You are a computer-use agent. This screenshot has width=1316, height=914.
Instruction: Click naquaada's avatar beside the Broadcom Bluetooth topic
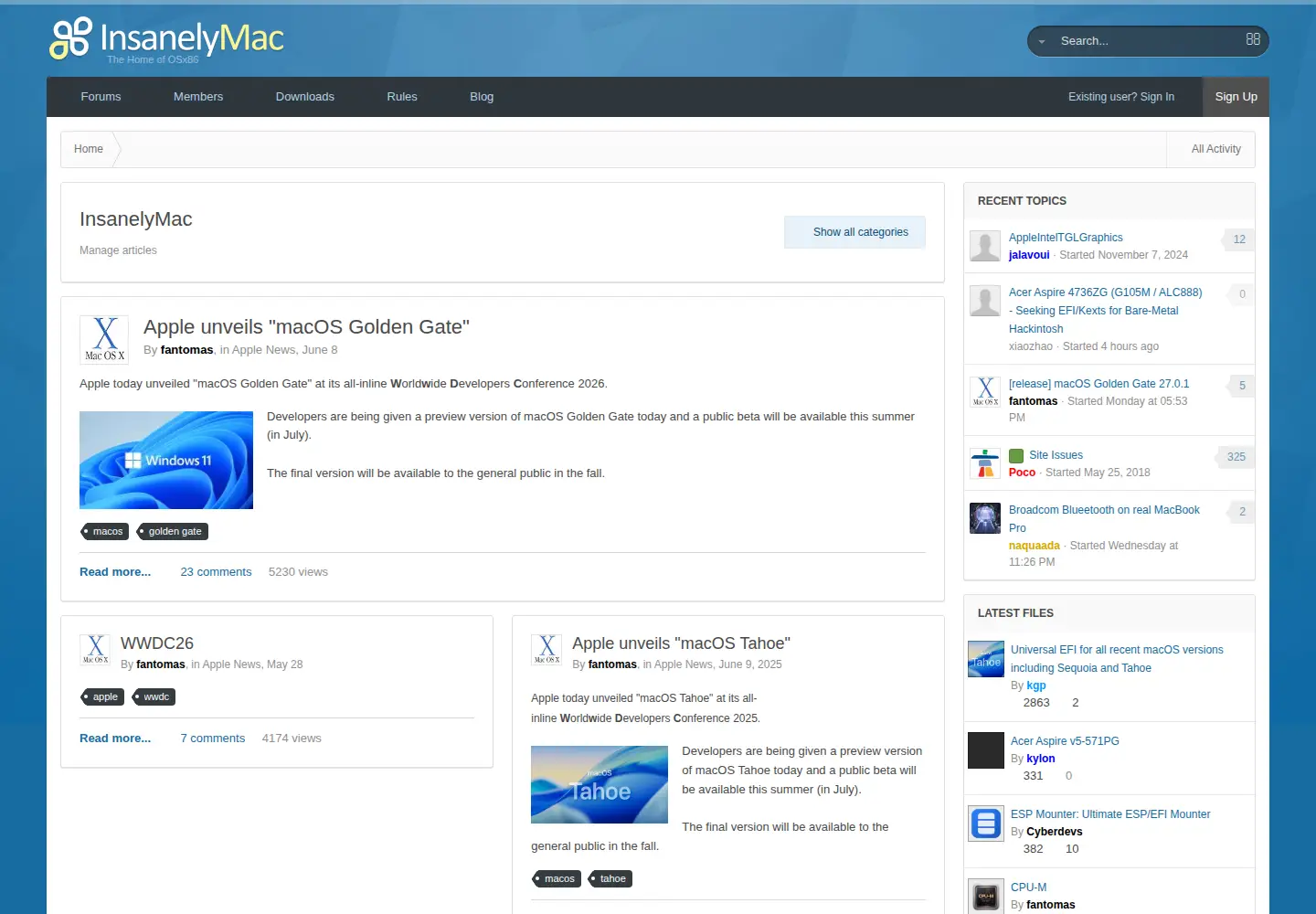point(985,518)
